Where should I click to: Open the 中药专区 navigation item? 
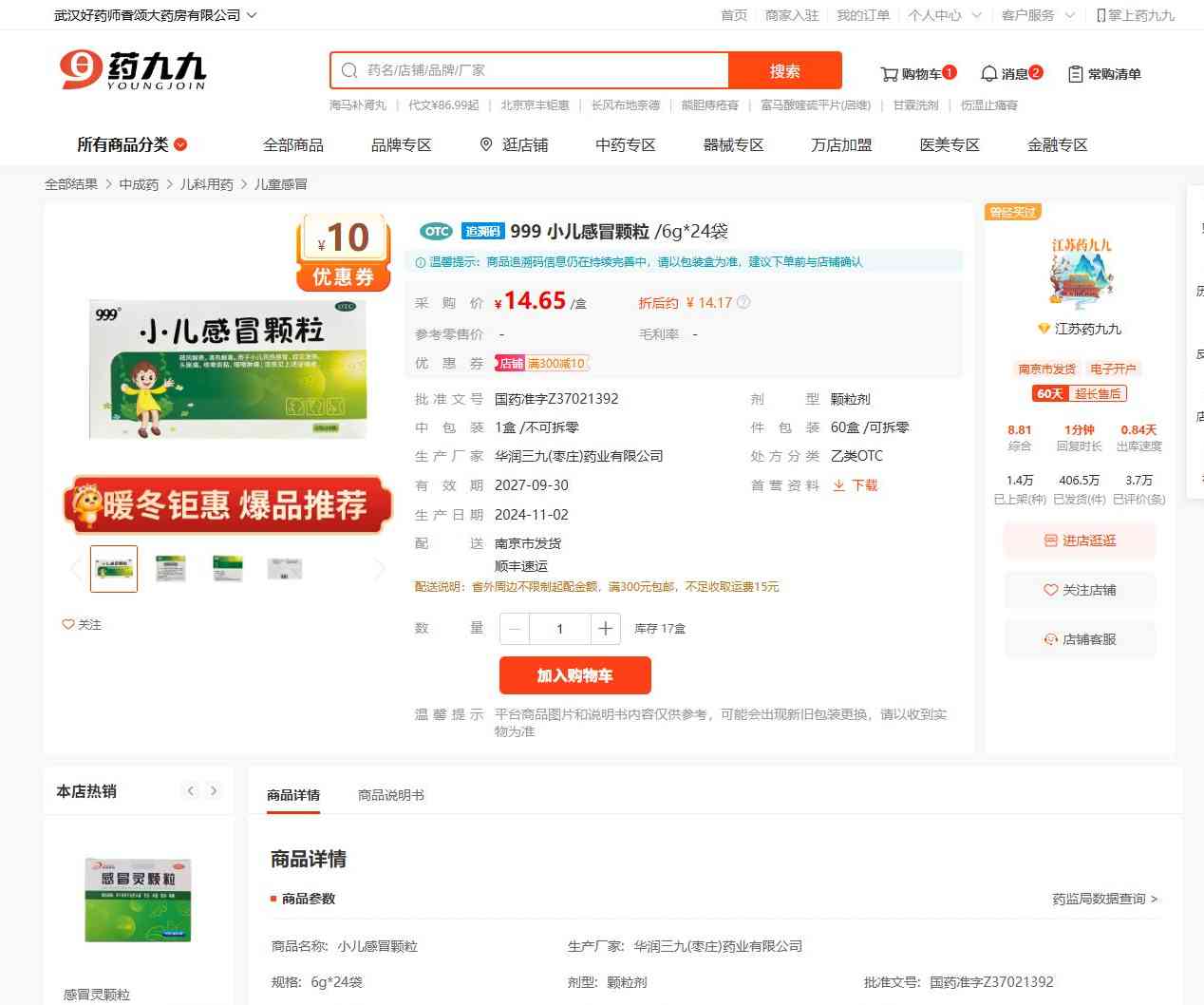pyautogui.click(x=625, y=144)
